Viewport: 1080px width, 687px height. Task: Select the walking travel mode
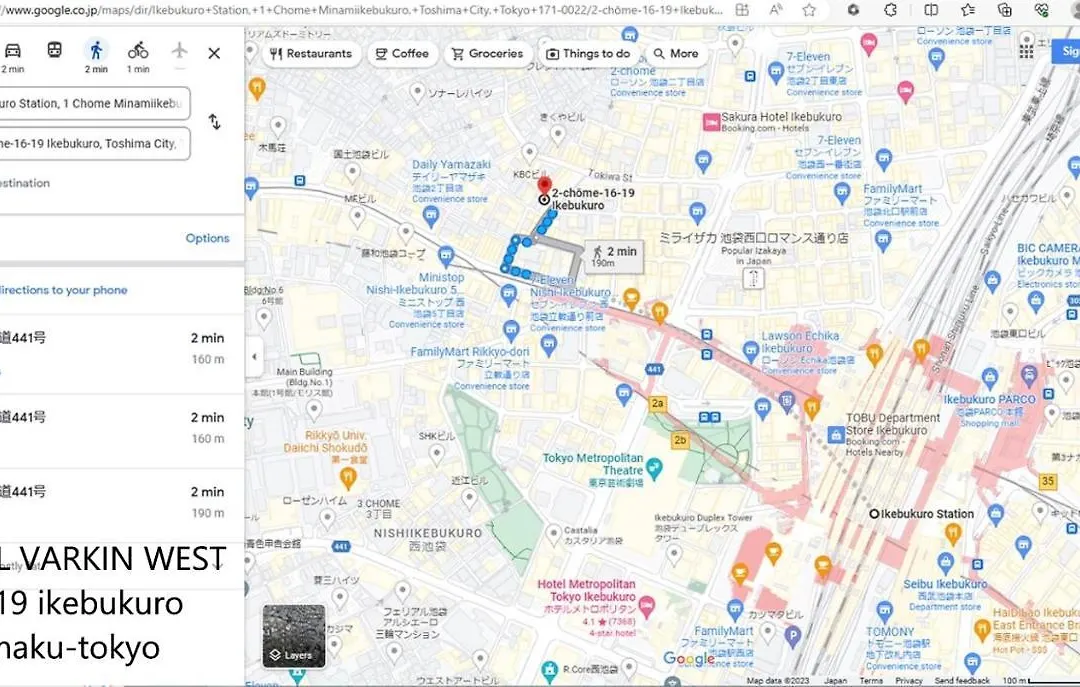[96, 50]
